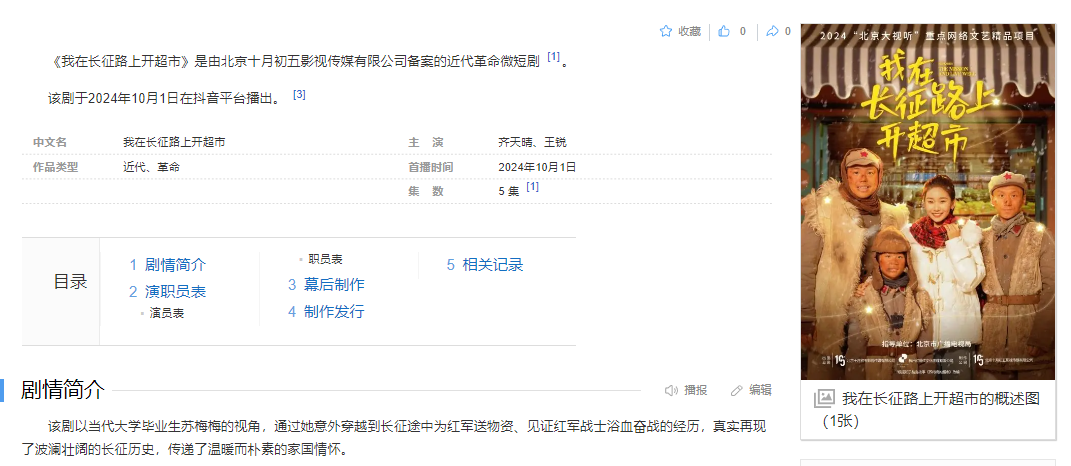Jump to 剧情简介 in table of contents

tap(175, 265)
